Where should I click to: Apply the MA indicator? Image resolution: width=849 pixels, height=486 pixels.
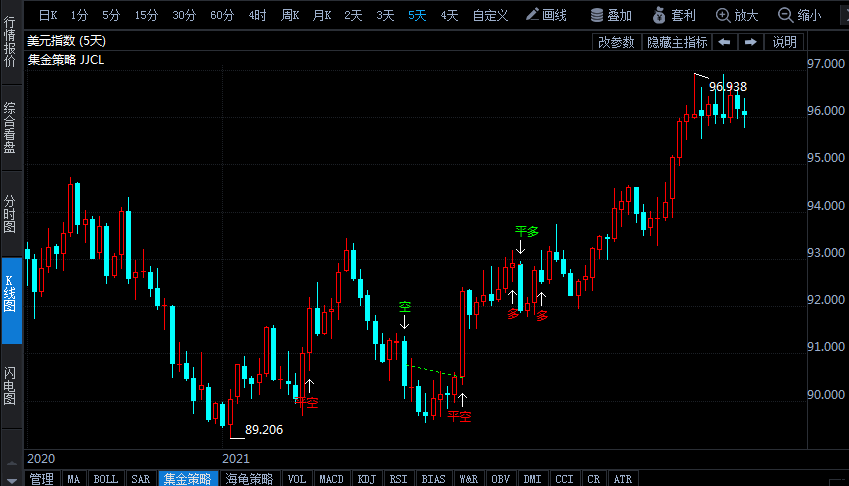click(74, 479)
